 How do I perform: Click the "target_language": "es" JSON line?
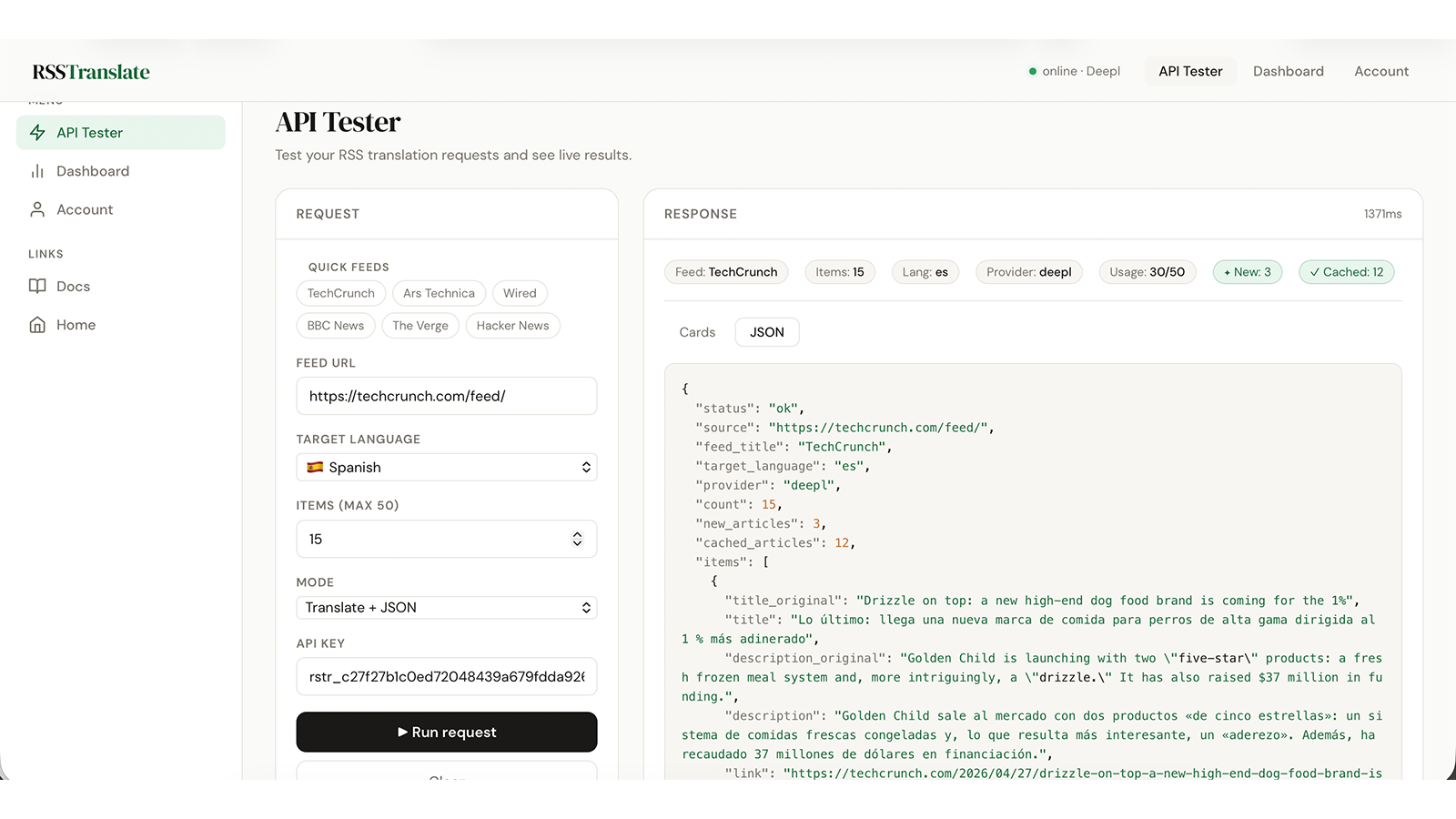(783, 466)
